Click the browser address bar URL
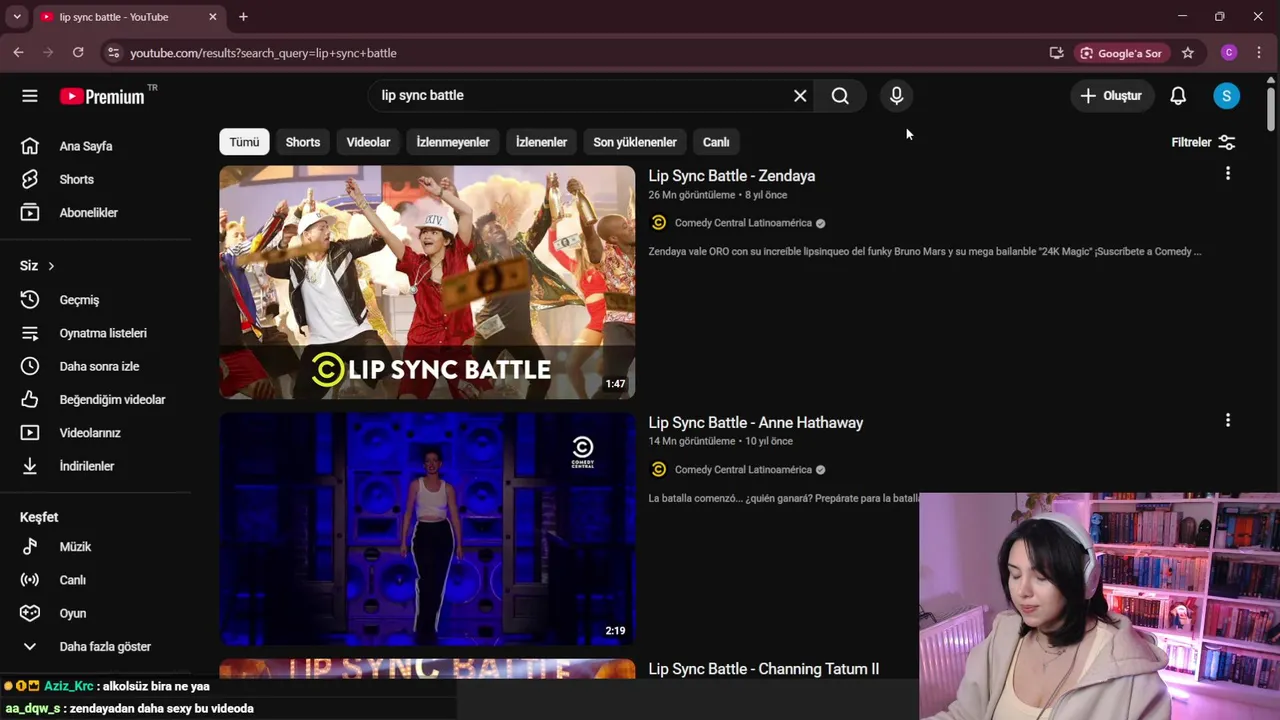 click(264, 53)
